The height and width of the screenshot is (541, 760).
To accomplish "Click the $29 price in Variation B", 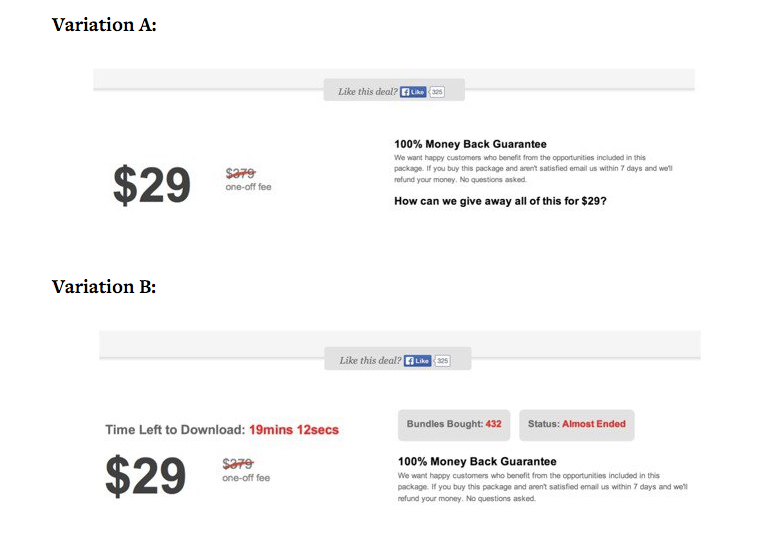I will click(x=145, y=476).
